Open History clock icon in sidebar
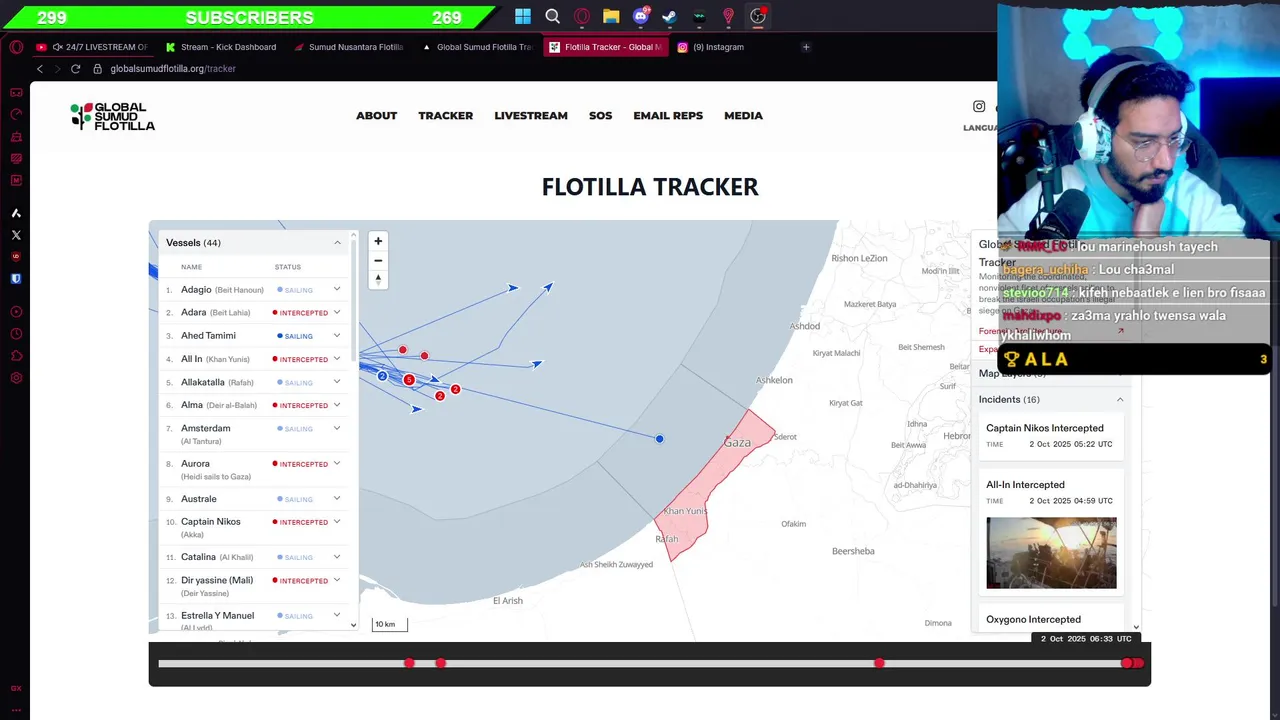 16,334
